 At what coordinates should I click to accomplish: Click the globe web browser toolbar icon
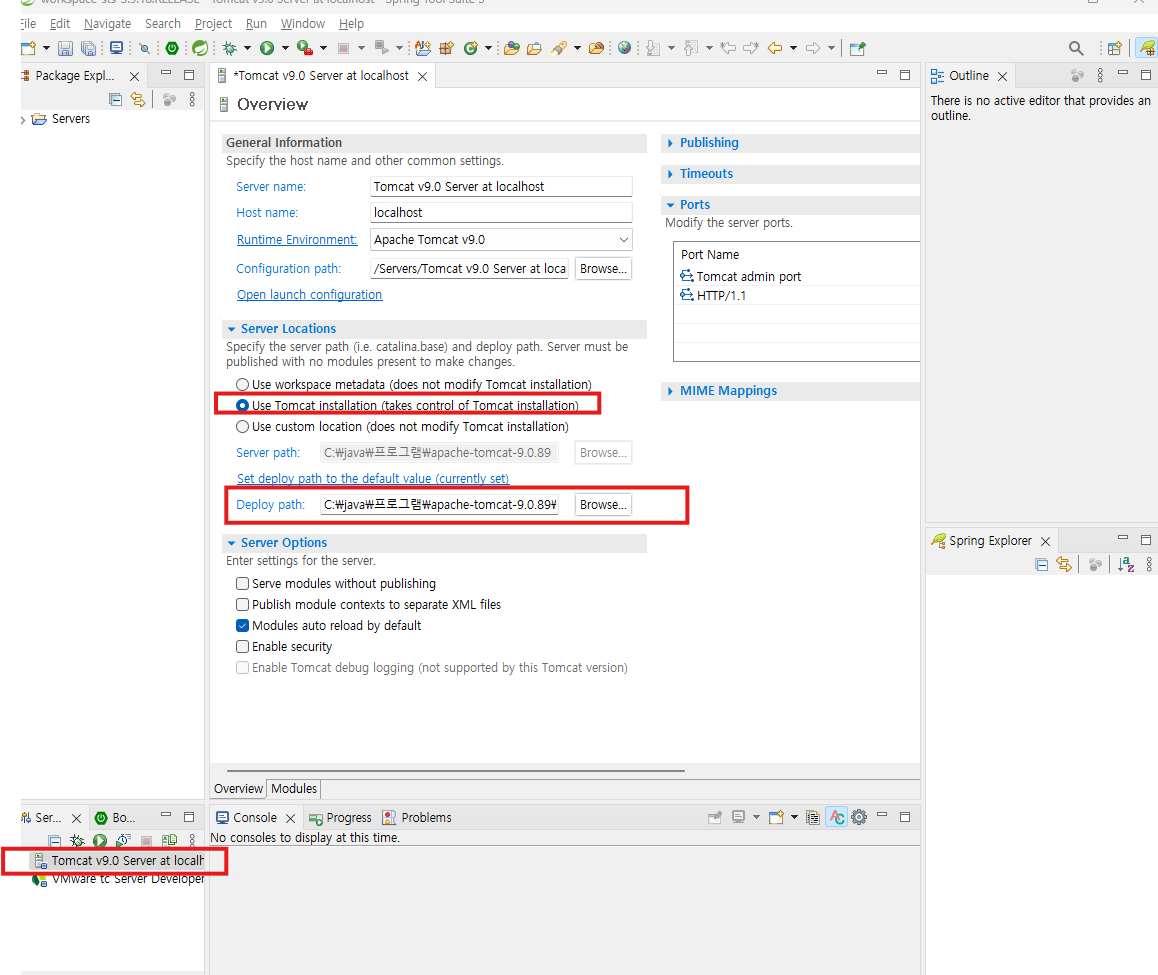click(625, 49)
